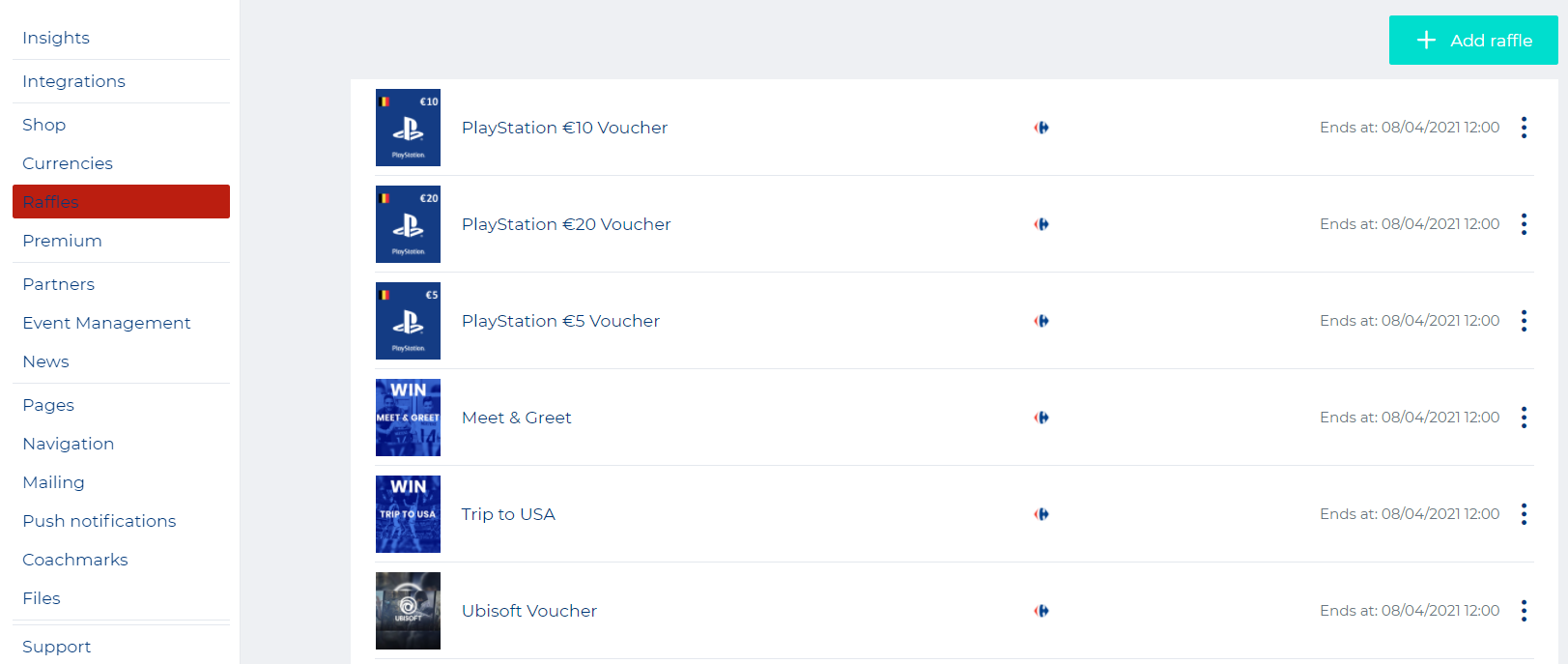Open the kebab menu for PlayStation €10 Voucher

pyautogui.click(x=1524, y=128)
